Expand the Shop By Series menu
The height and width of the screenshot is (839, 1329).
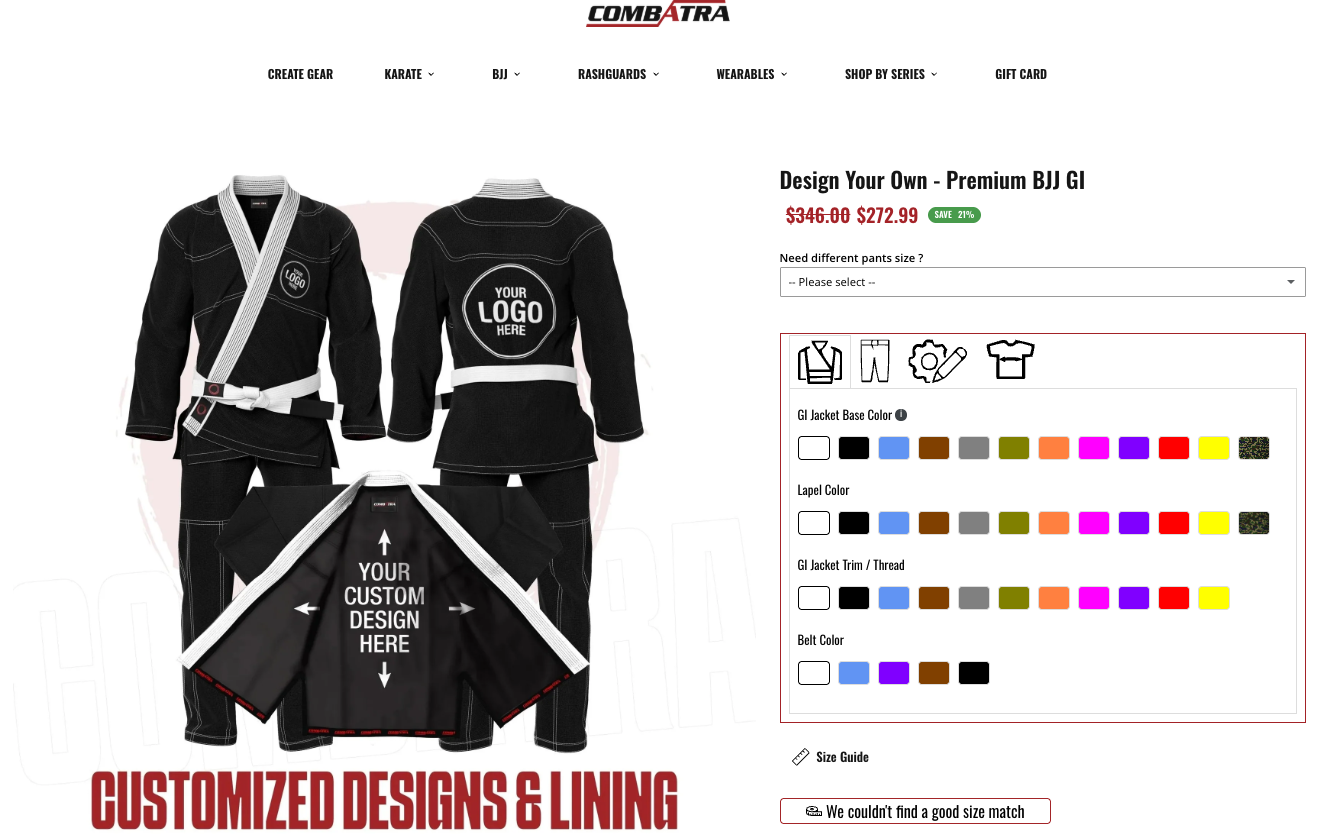(x=892, y=74)
